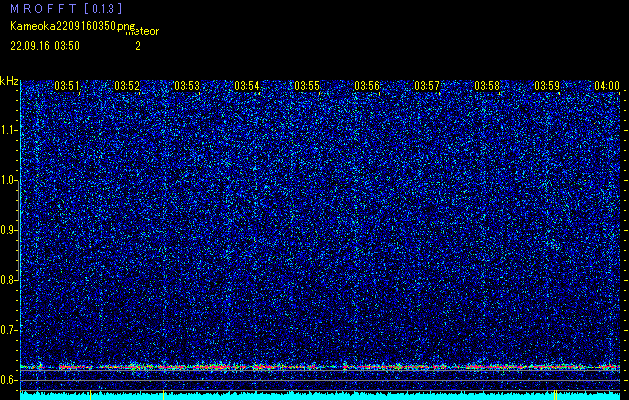
Task: Click the 03:51 time label
Action: [x=67, y=85]
